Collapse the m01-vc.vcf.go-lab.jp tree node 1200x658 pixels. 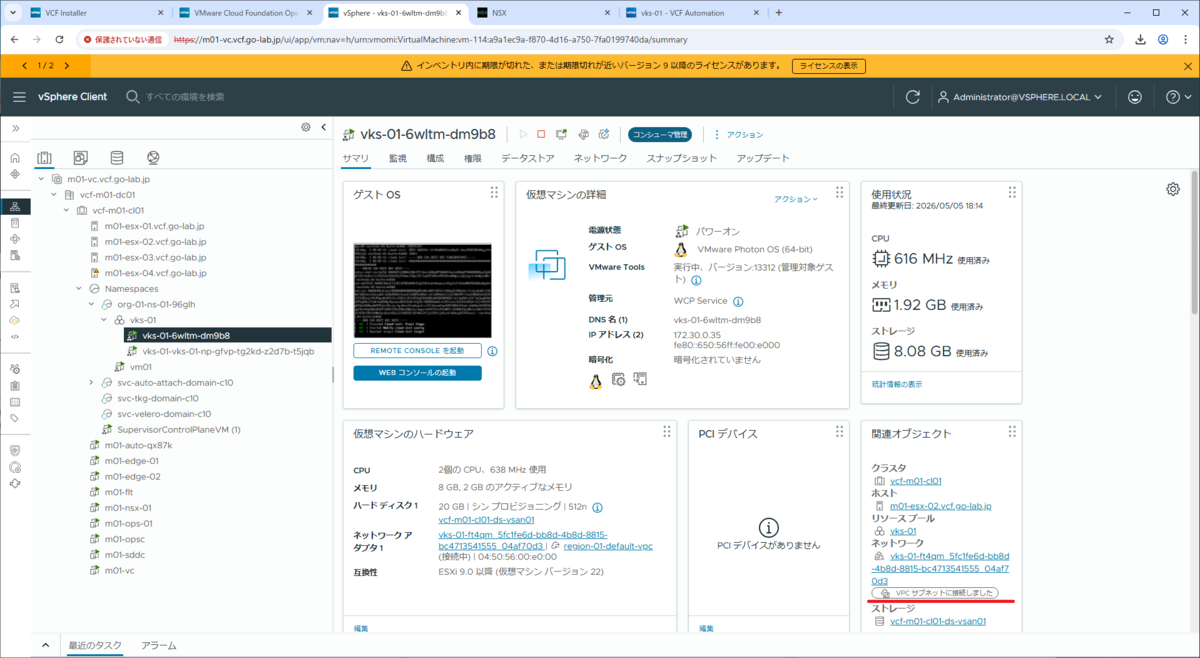click(41, 179)
